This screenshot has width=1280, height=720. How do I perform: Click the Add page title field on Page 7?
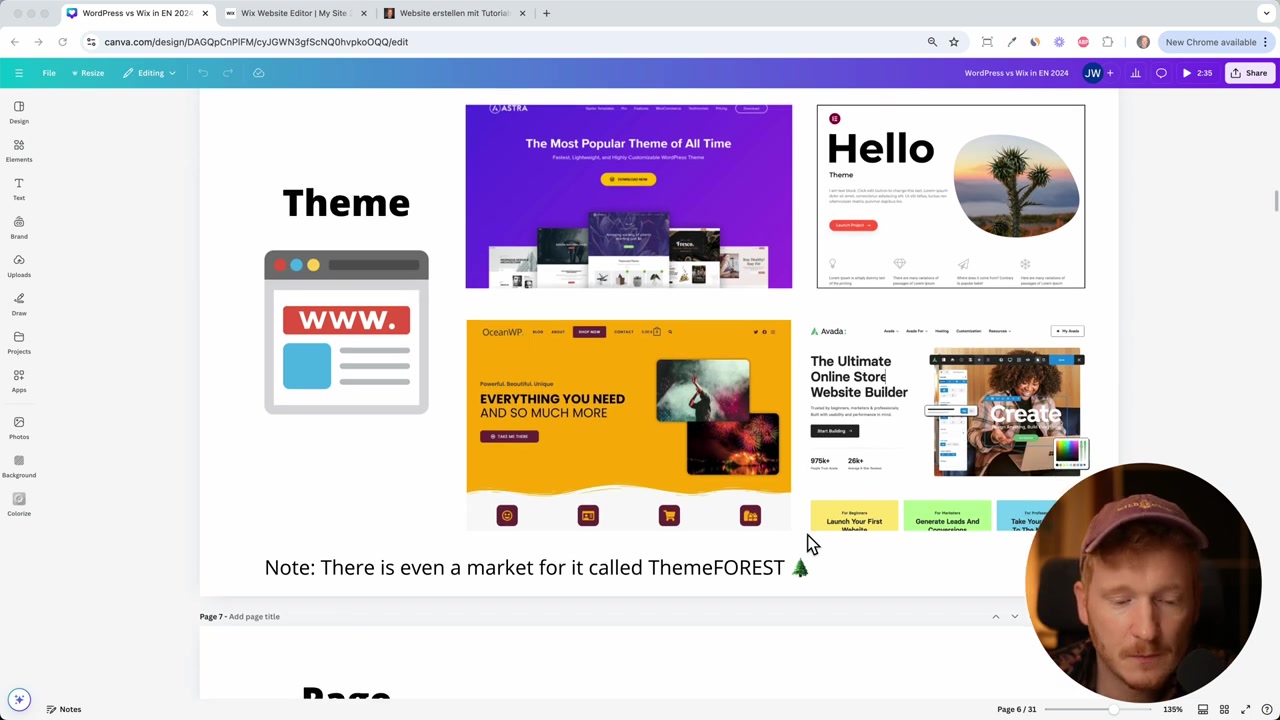pos(254,617)
